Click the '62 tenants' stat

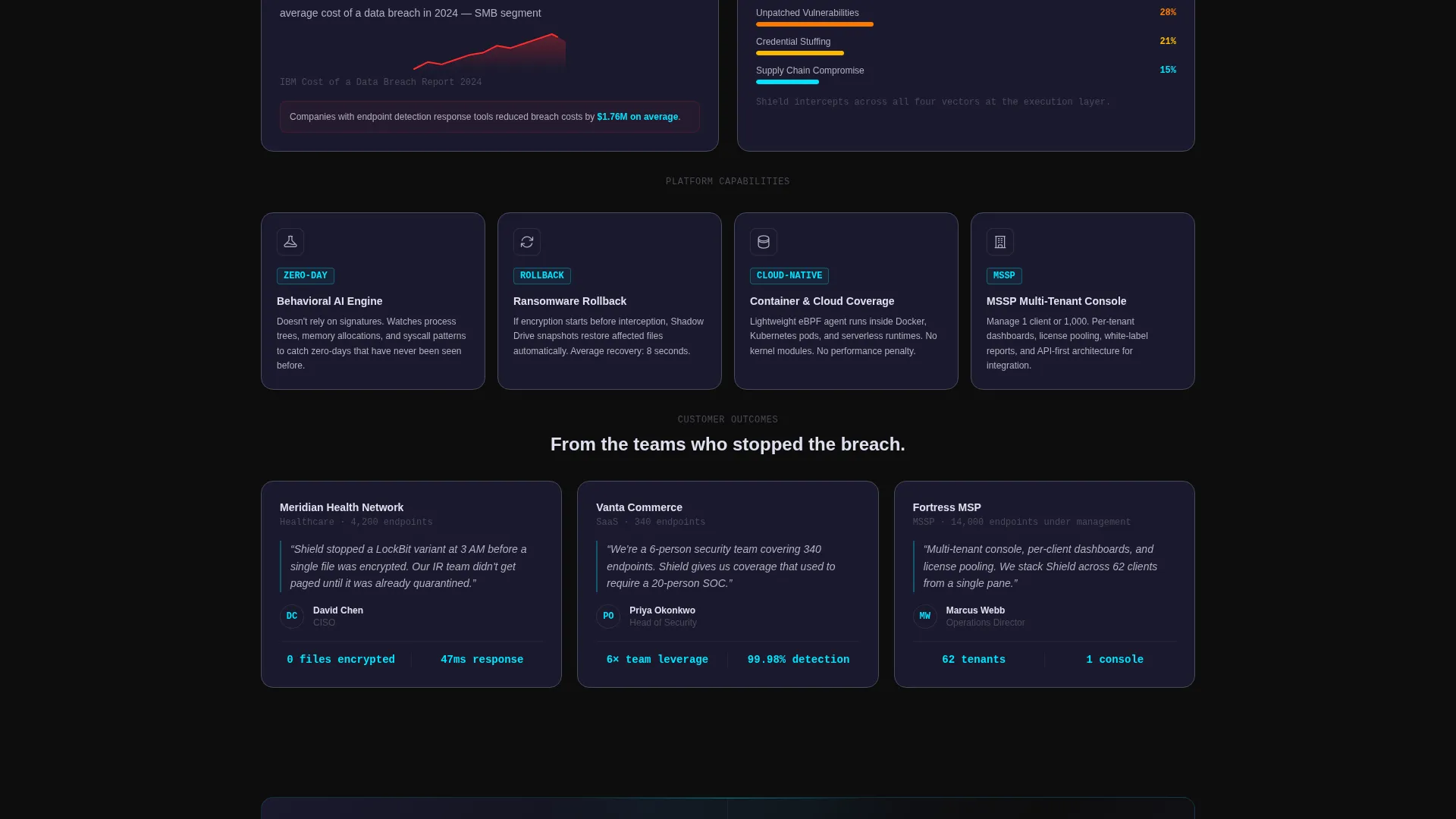click(974, 660)
